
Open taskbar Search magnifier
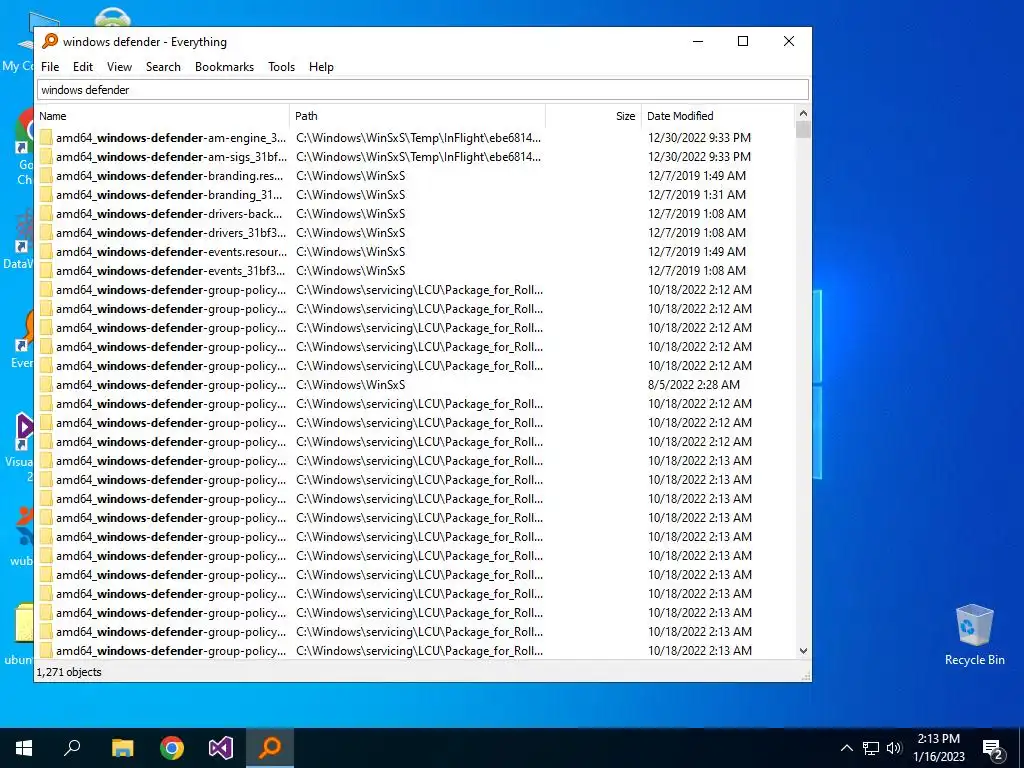pyautogui.click(x=72, y=748)
